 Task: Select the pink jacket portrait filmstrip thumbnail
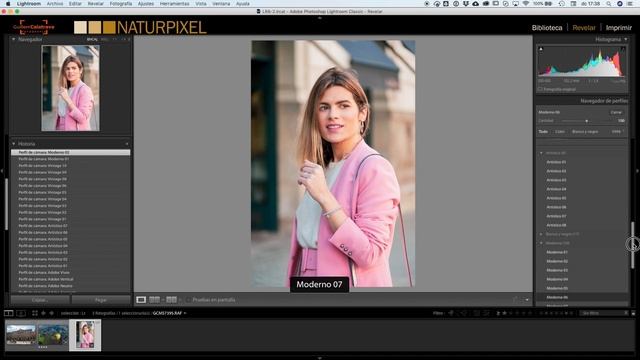85,335
